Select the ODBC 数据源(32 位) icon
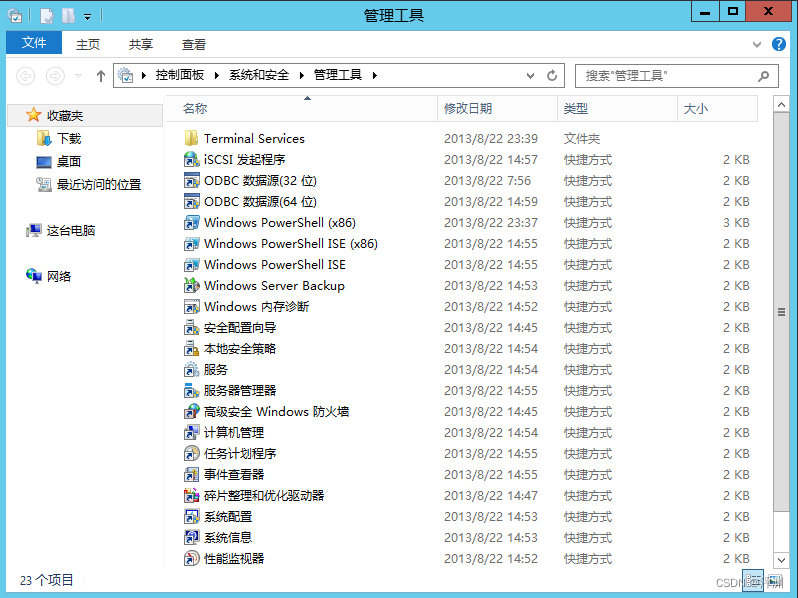The width and height of the screenshot is (798, 598). [191, 180]
